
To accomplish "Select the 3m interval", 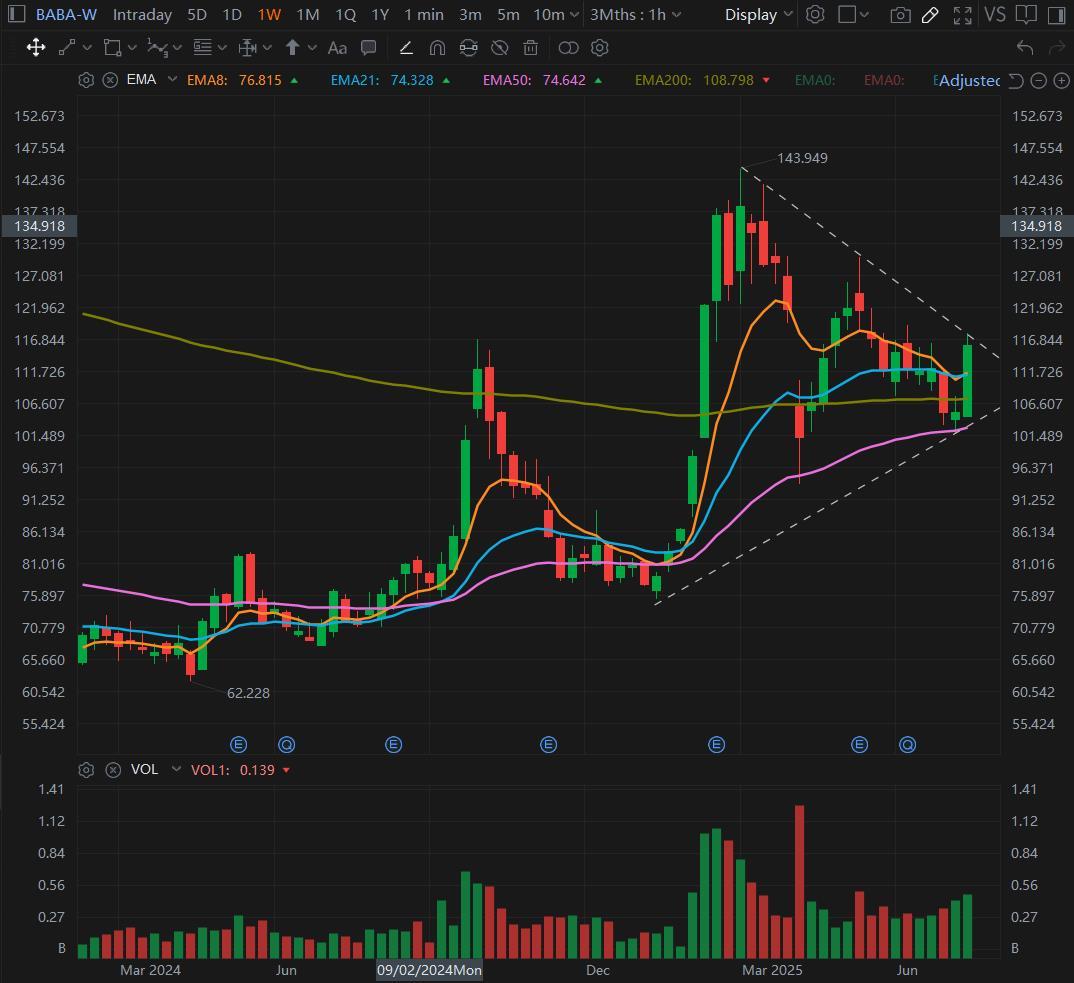I will click(x=470, y=14).
